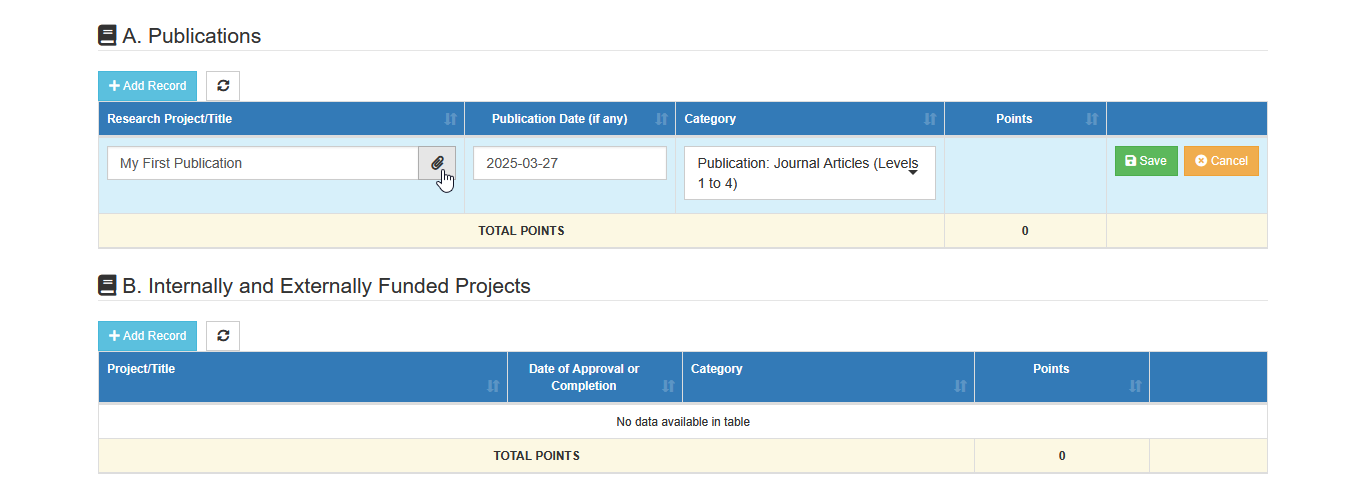Viewport: 1358px width, 489px height.
Task: Click the B. Funded Projects book icon
Action: [x=107, y=286]
